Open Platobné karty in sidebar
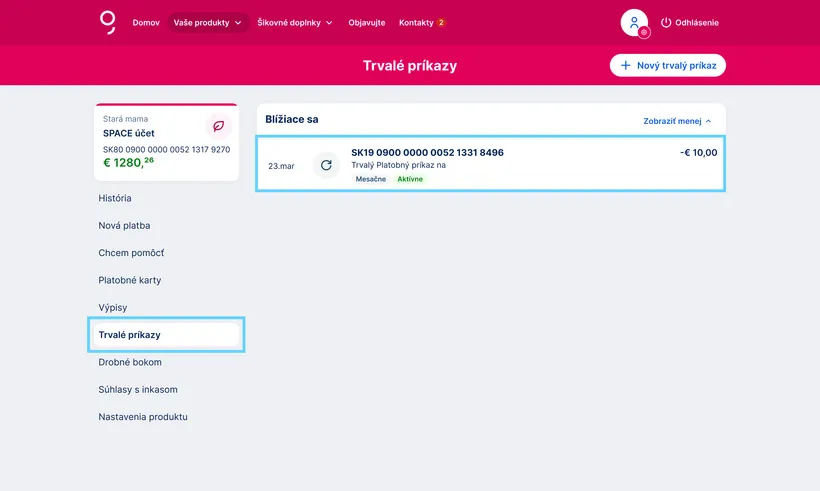820x491 pixels. pyautogui.click(x=130, y=280)
